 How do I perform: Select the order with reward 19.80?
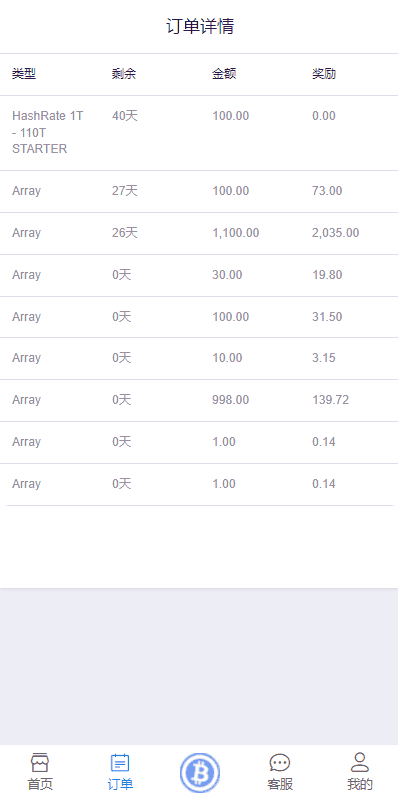(x=199, y=275)
